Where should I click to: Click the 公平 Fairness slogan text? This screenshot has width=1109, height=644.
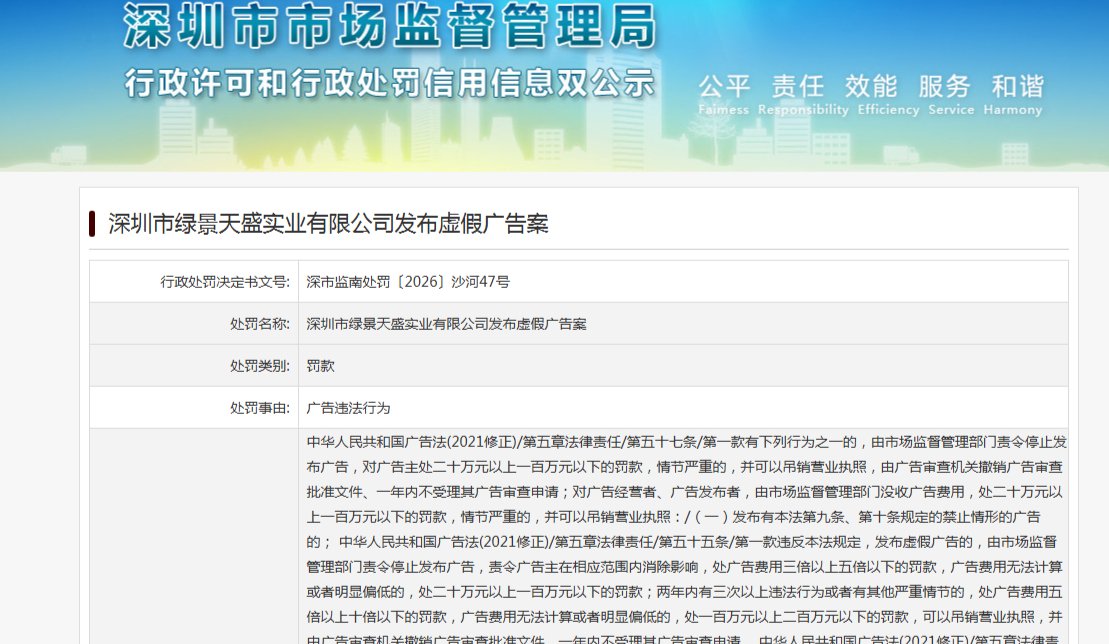(x=724, y=94)
